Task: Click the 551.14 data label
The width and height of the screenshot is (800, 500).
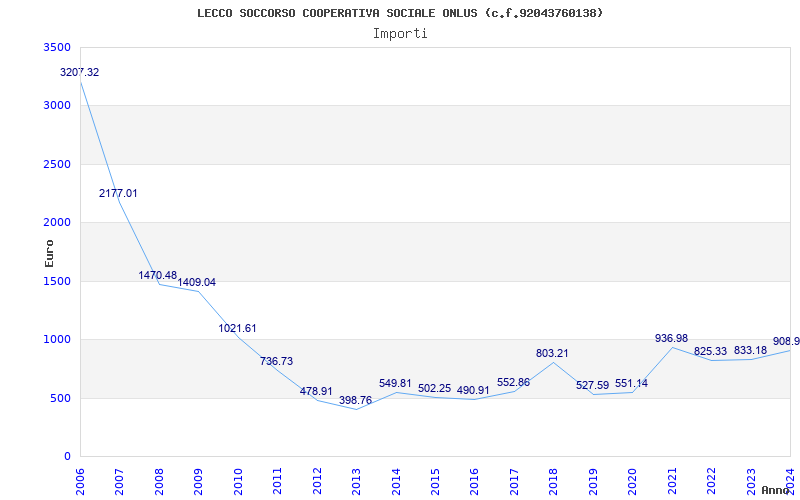Action: coord(631,383)
